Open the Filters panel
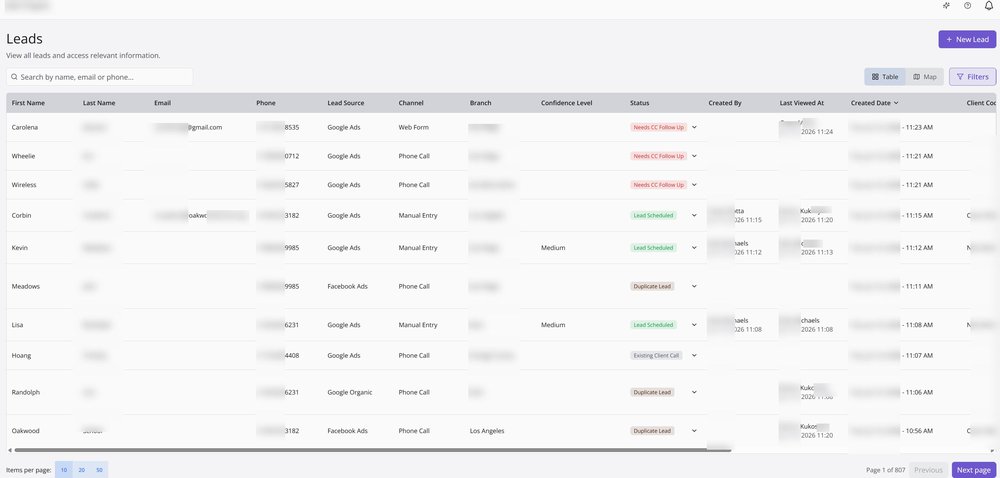1000x478 pixels. click(972, 76)
